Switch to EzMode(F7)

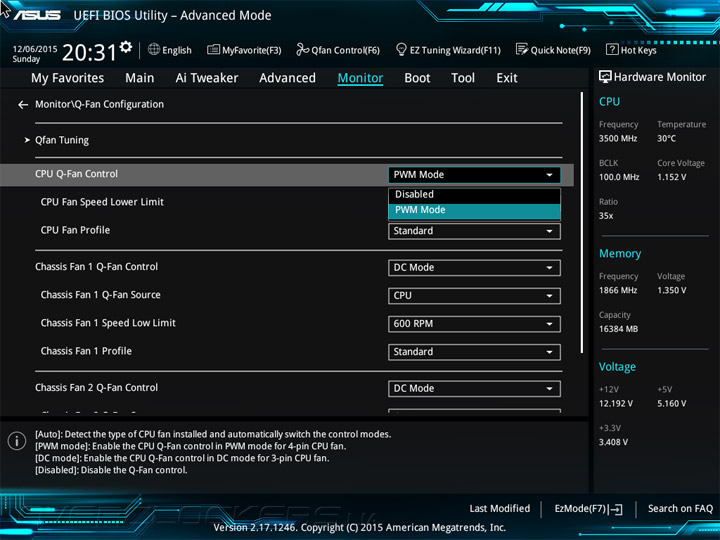[x=588, y=509]
